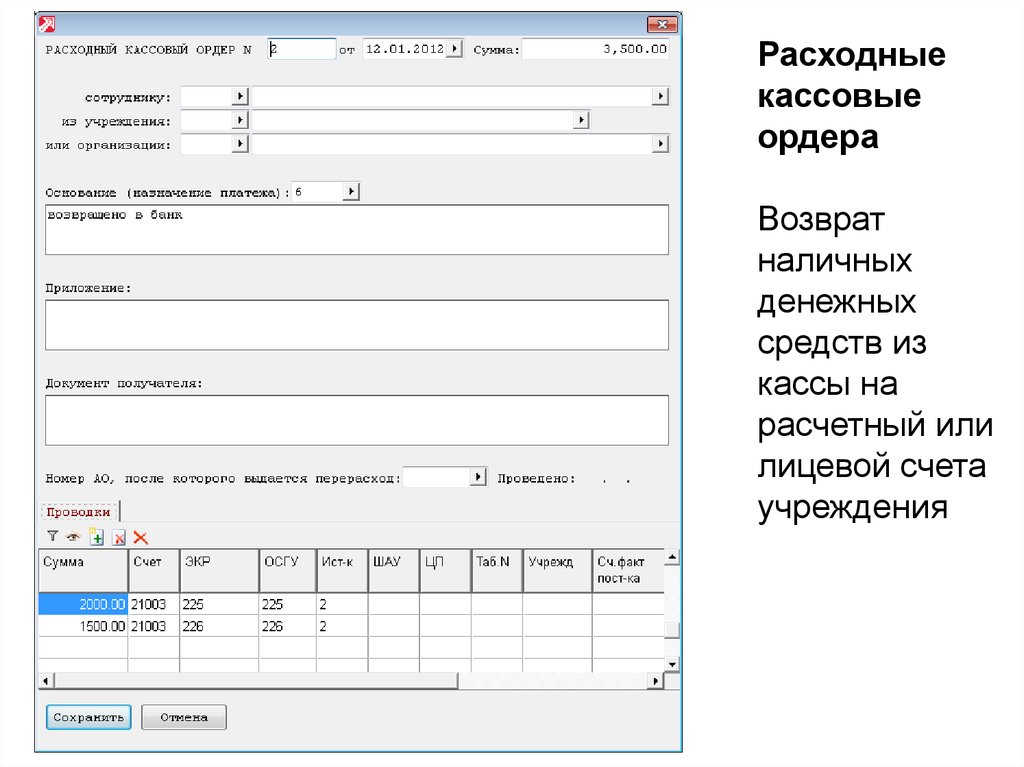The width and height of the screenshot is (1024, 767).
Task: Click the large red X icon in Проводки toolbar
Action: point(140,537)
